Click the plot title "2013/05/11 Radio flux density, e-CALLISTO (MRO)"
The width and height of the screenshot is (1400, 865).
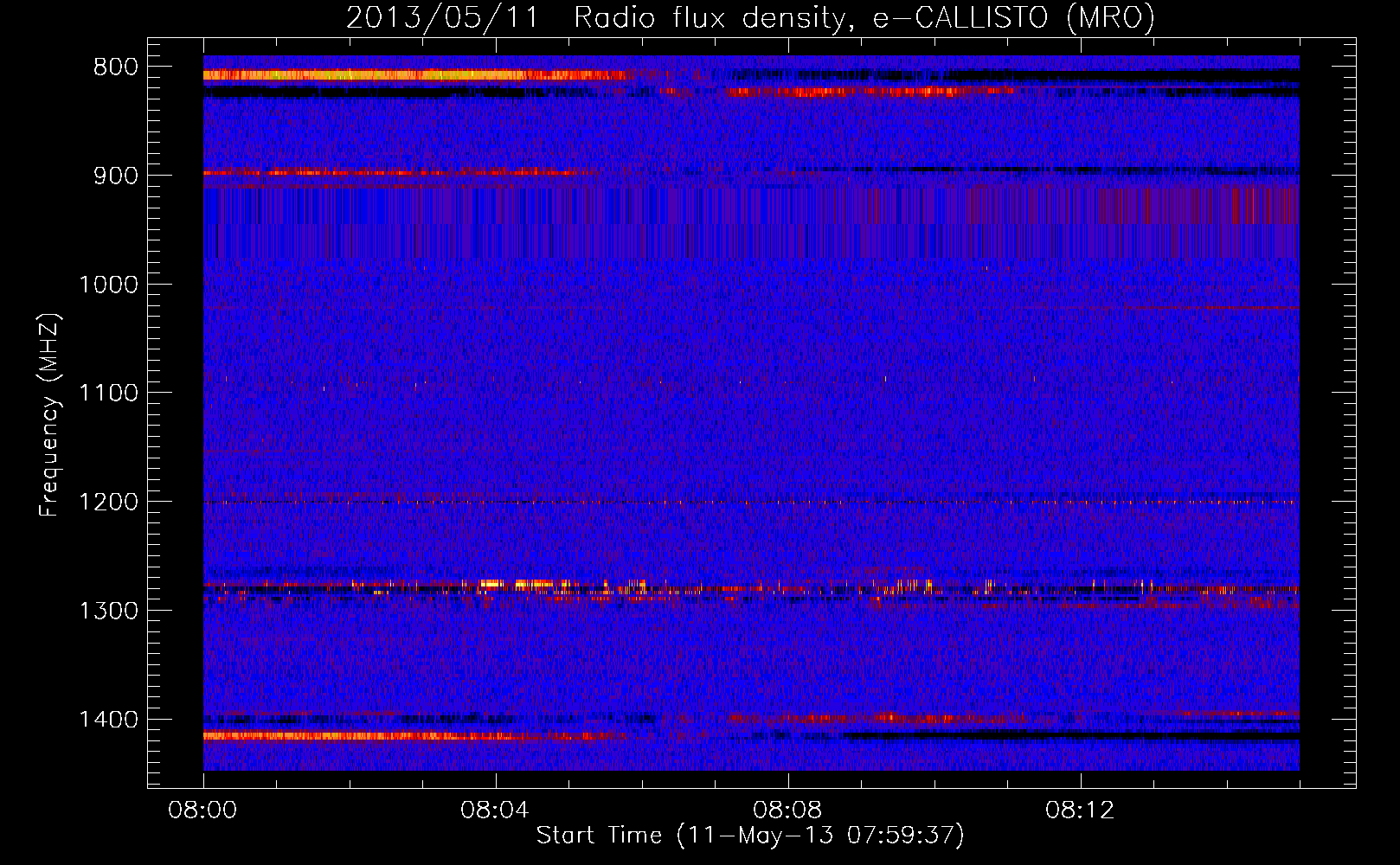[x=750, y=17]
